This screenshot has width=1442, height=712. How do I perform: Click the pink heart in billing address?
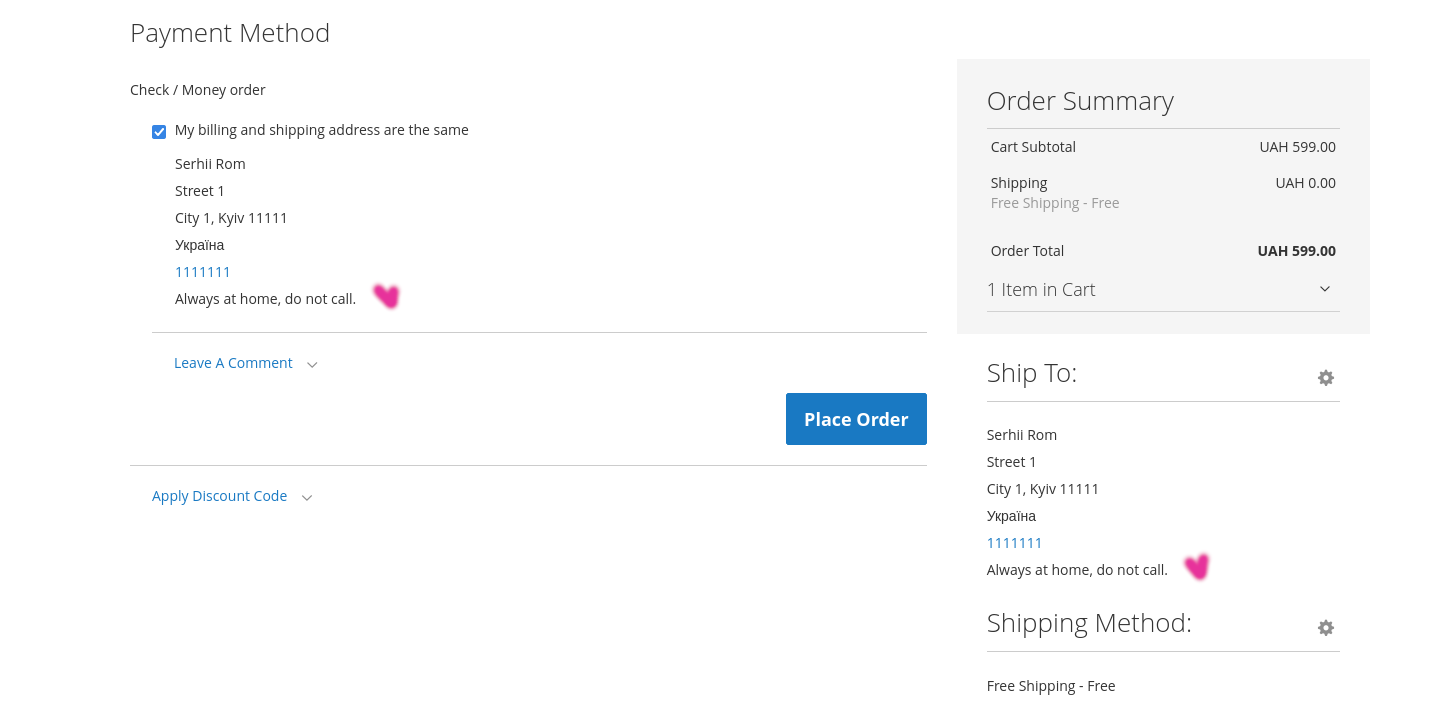tap(386, 296)
